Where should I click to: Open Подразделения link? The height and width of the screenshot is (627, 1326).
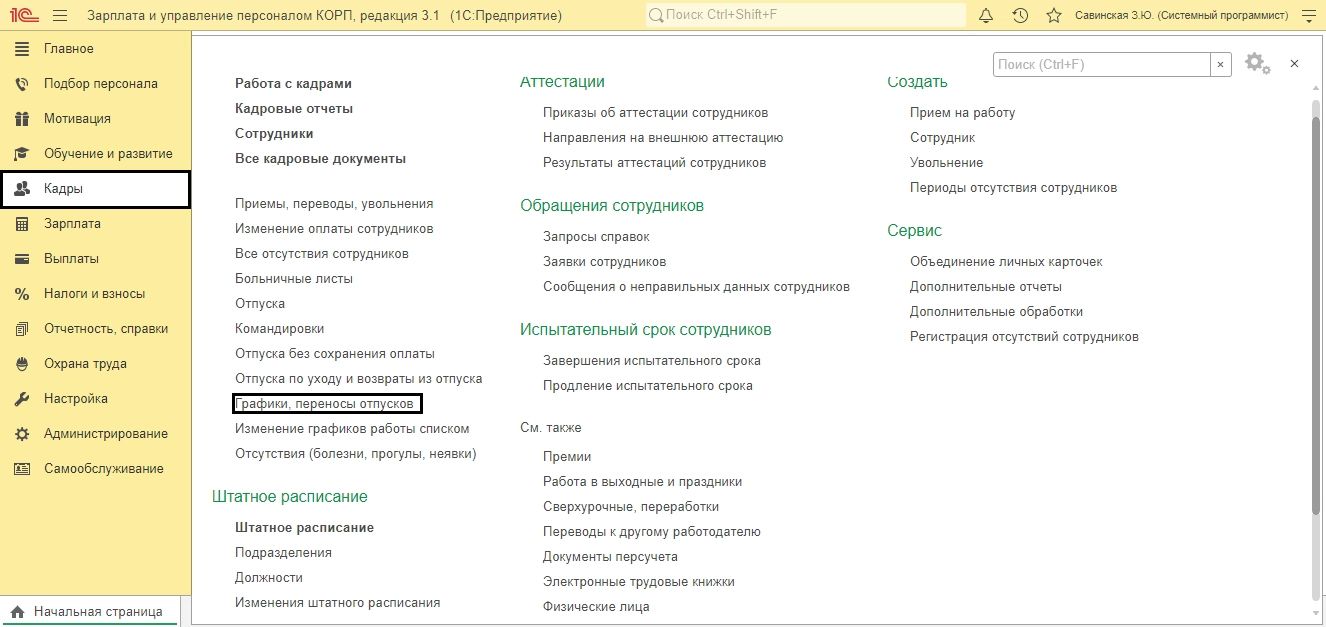[283, 553]
